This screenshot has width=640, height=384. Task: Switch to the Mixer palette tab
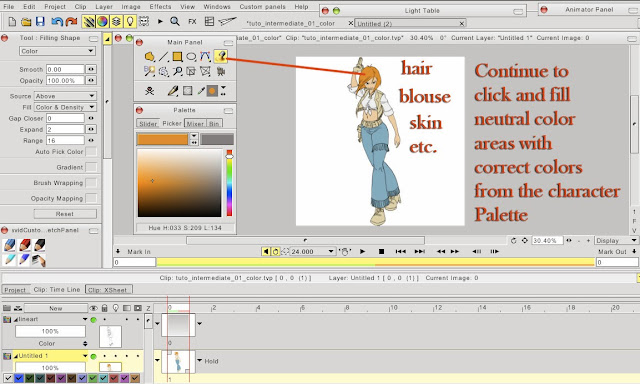click(195, 123)
